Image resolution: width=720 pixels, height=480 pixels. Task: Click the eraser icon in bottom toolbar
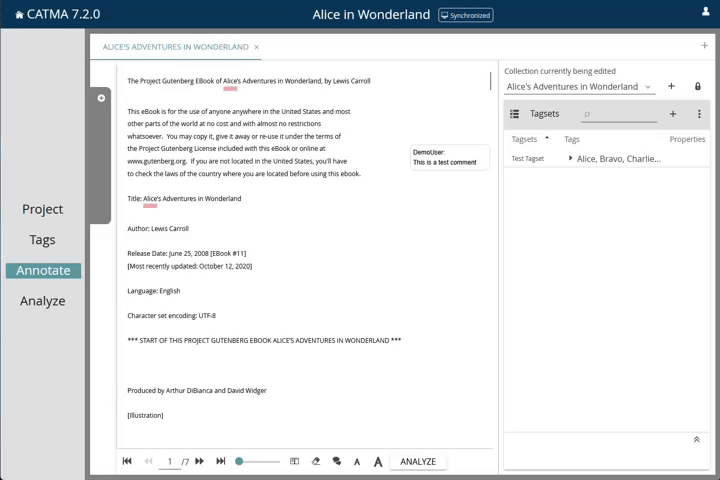(x=316, y=461)
